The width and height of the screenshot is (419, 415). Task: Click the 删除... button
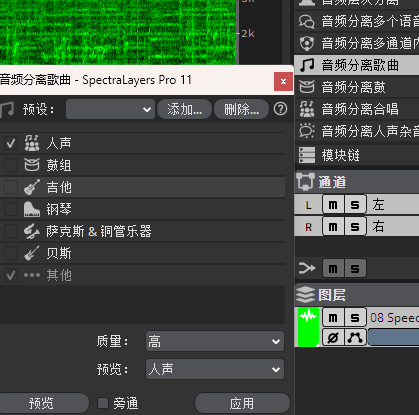tap(241, 109)
